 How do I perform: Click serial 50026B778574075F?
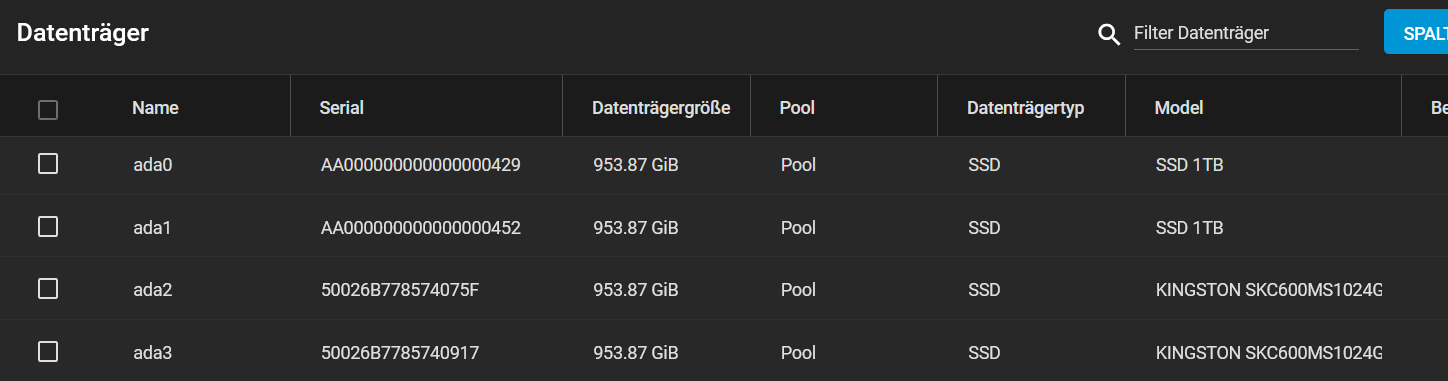pos(400,290)
